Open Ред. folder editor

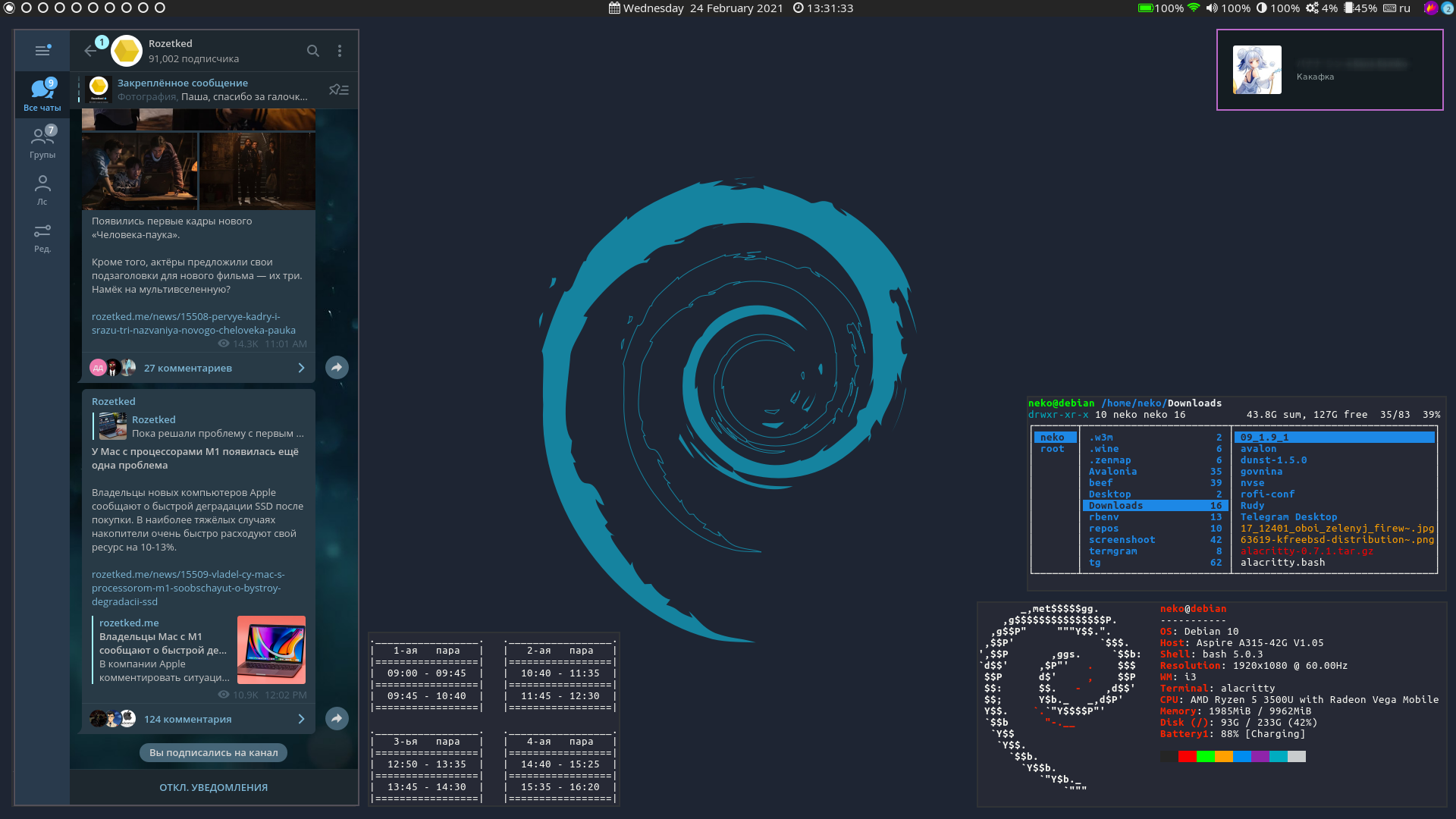[42, 237]
